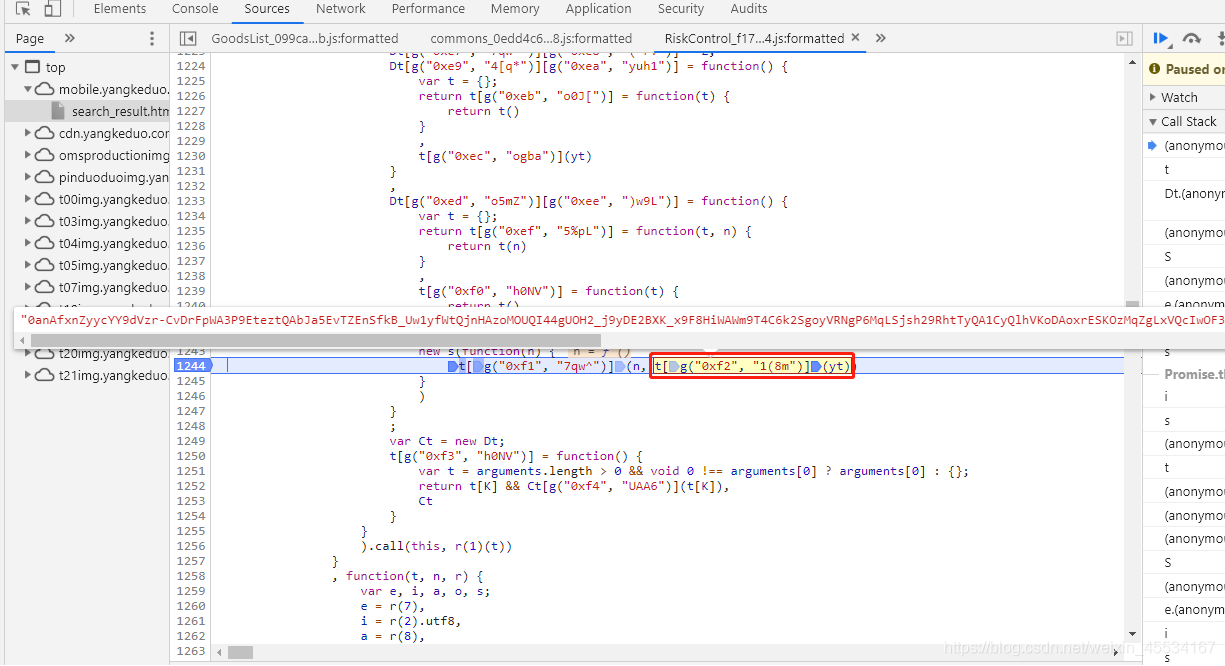Viewport: 1225px width, 666px height.
Task: Select the RiskControl_f17…4.js:formatted file tab
Action: 754,38
